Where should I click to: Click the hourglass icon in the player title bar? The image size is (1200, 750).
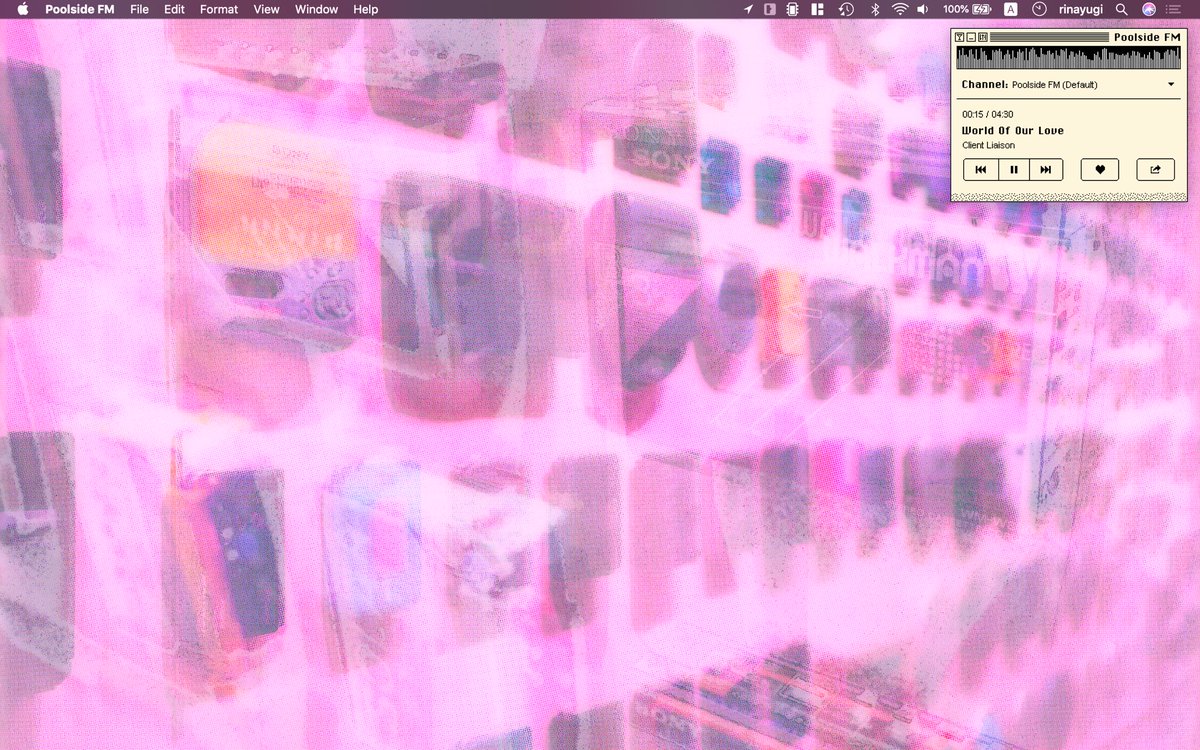[959, 36]
